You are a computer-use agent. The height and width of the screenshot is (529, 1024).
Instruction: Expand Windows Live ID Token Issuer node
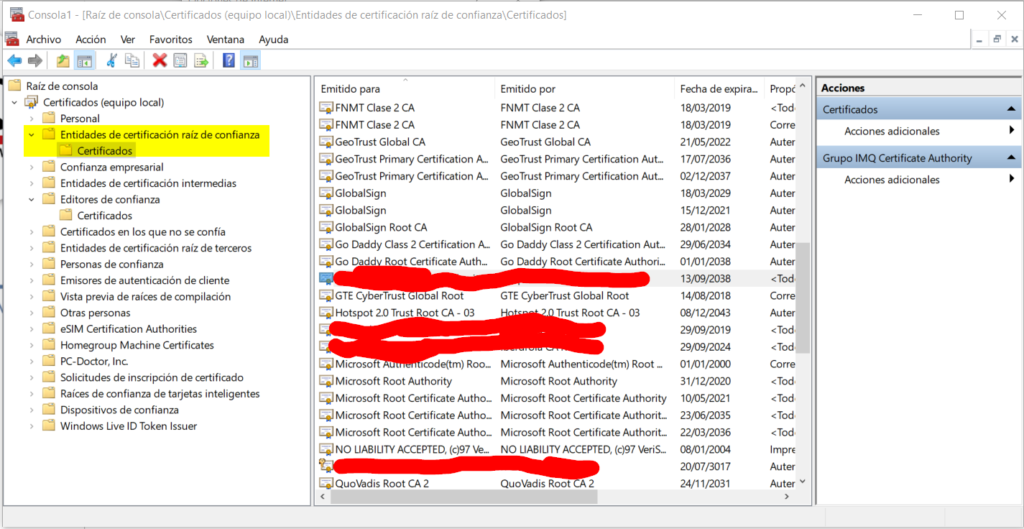31,426
